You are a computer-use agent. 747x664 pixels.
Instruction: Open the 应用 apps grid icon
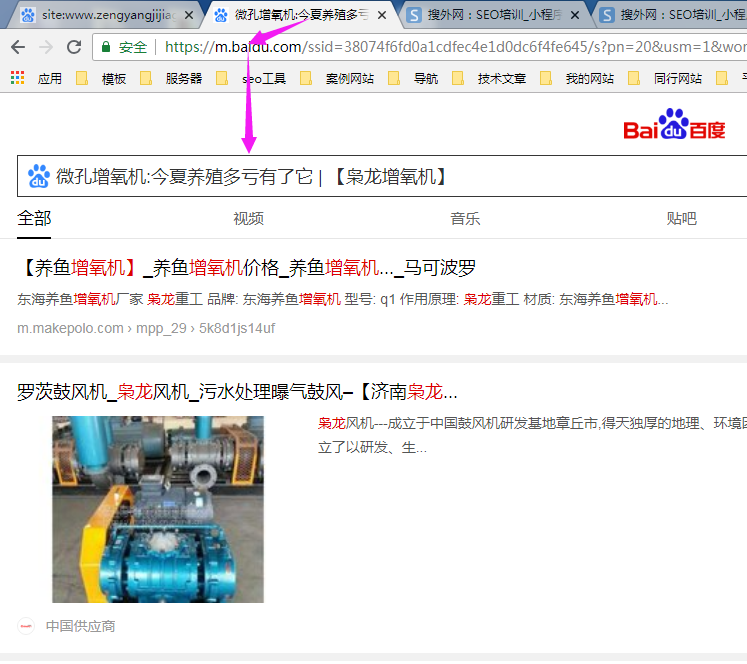[x=18, y=78]
